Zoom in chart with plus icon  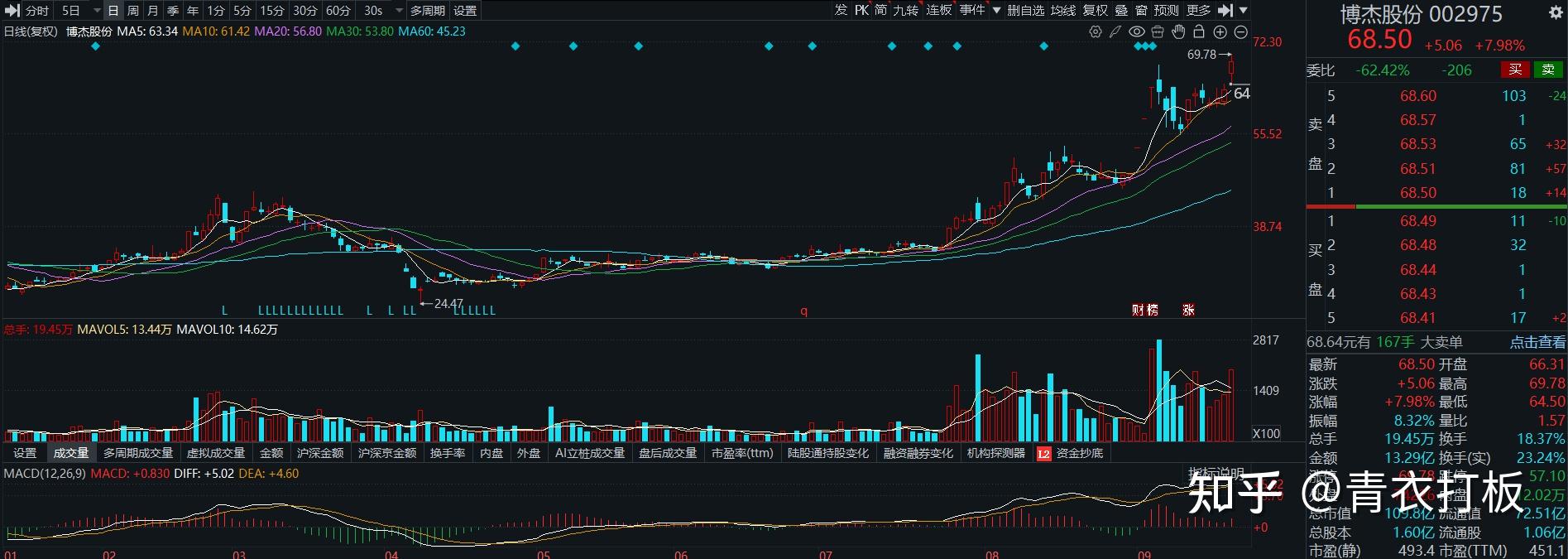(1220, 31)
